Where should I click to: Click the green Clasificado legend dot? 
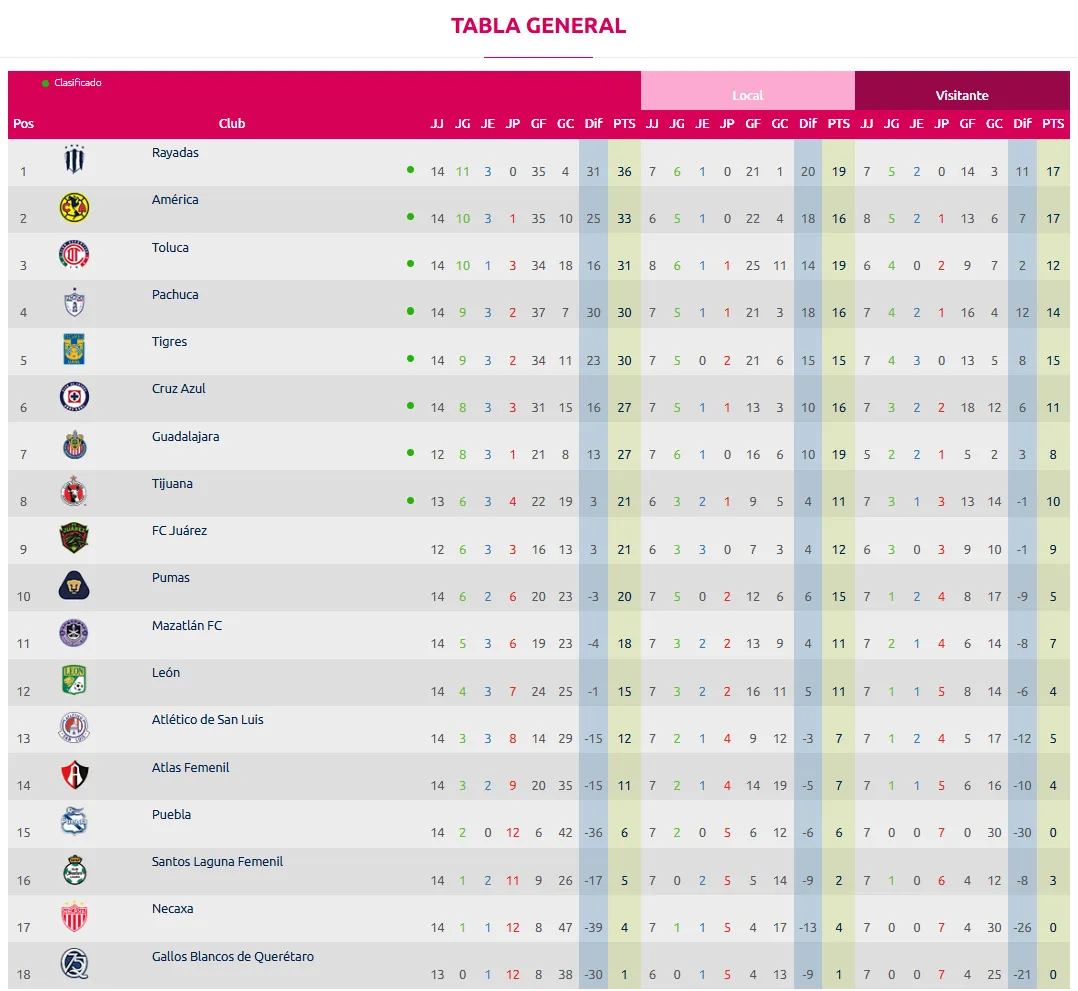click(46, 83)
